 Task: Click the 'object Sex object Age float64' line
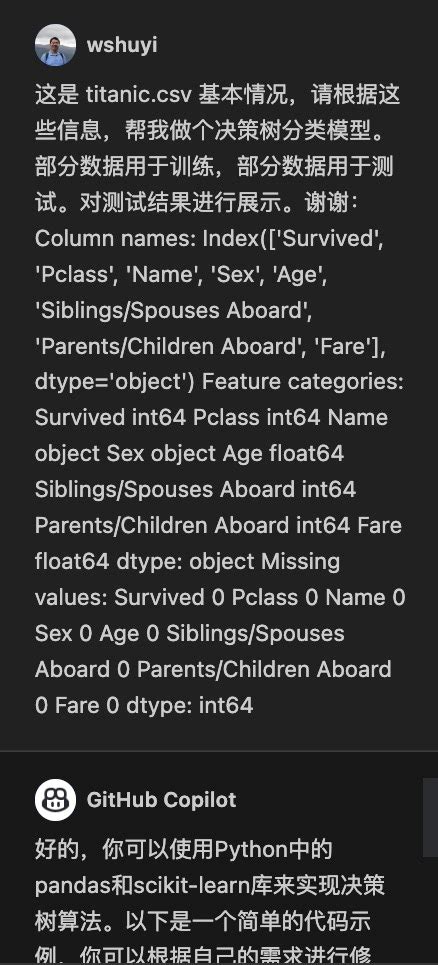tap(189, 454)
